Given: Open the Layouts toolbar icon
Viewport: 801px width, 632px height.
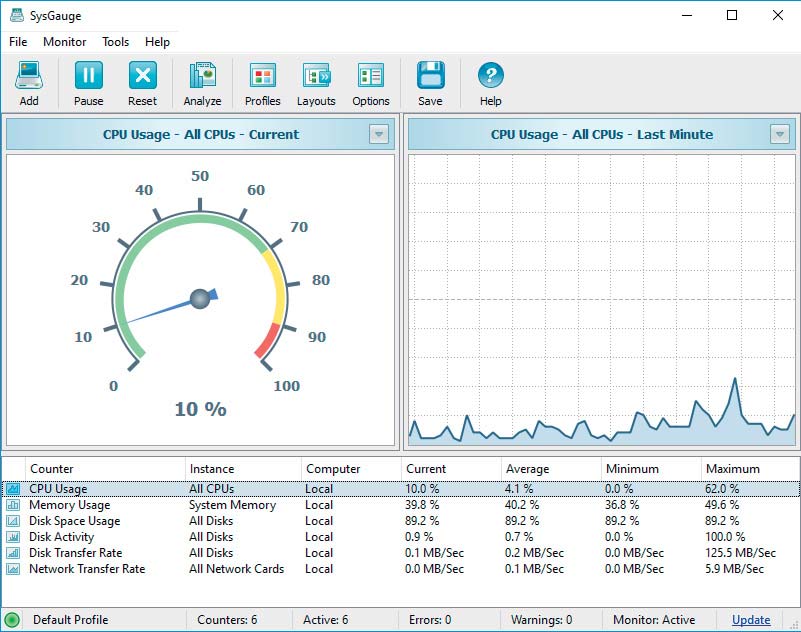Looking at the screenshot, I should 316,76.
